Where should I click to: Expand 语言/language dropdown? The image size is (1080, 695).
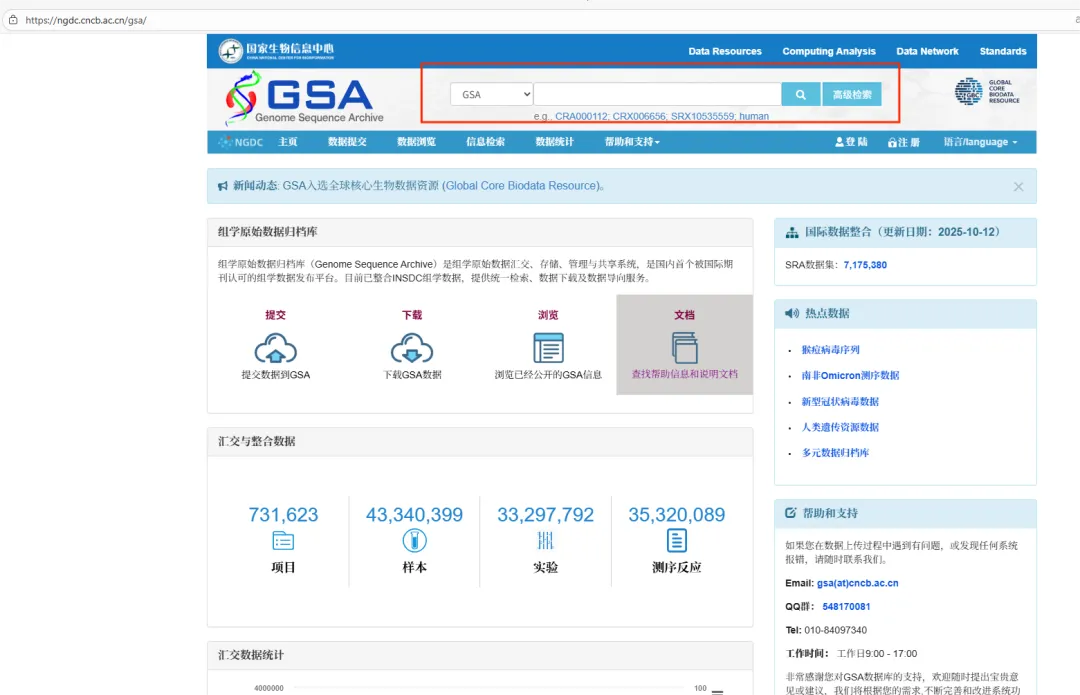coord(980,142)
